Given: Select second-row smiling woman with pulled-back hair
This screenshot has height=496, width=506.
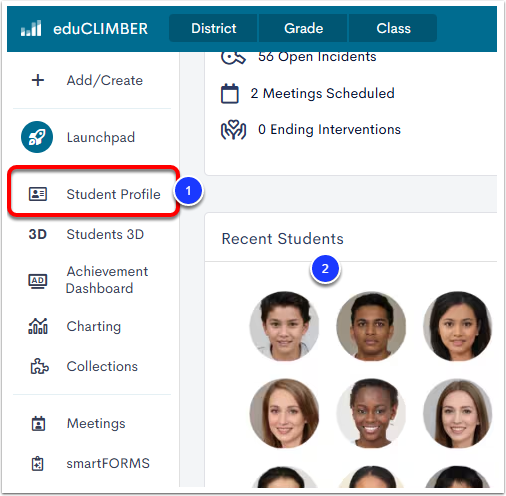Looking at the screenshot, I should (x=371, y=413).
